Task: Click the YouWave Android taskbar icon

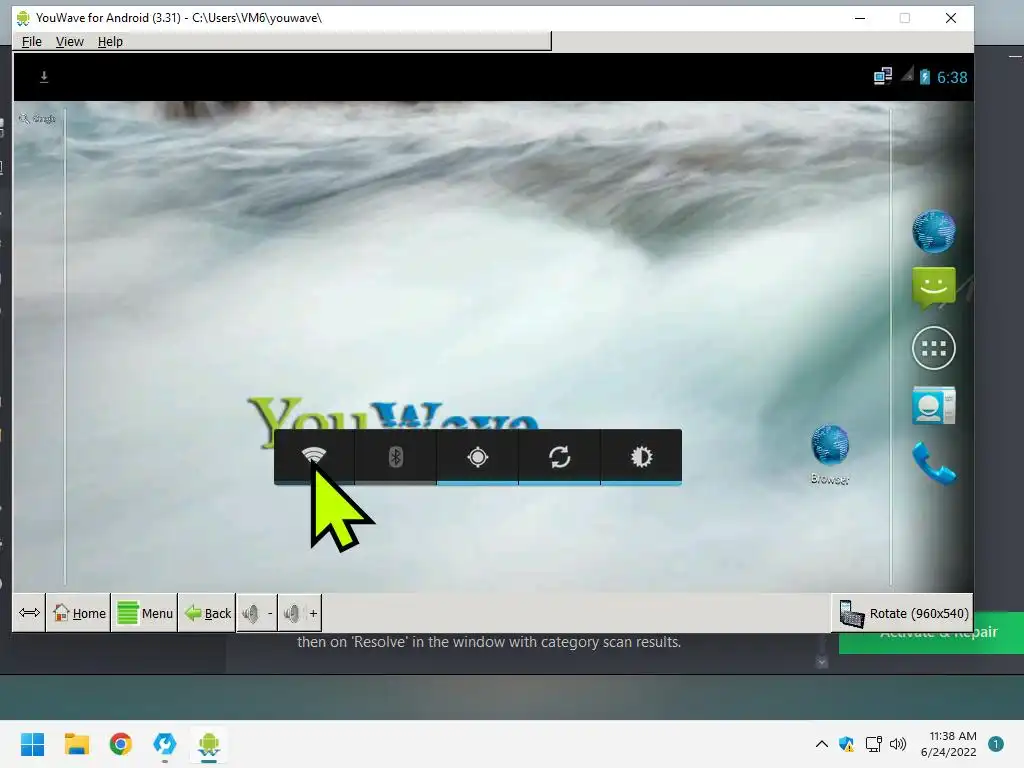Action: [x=209, y=744]
